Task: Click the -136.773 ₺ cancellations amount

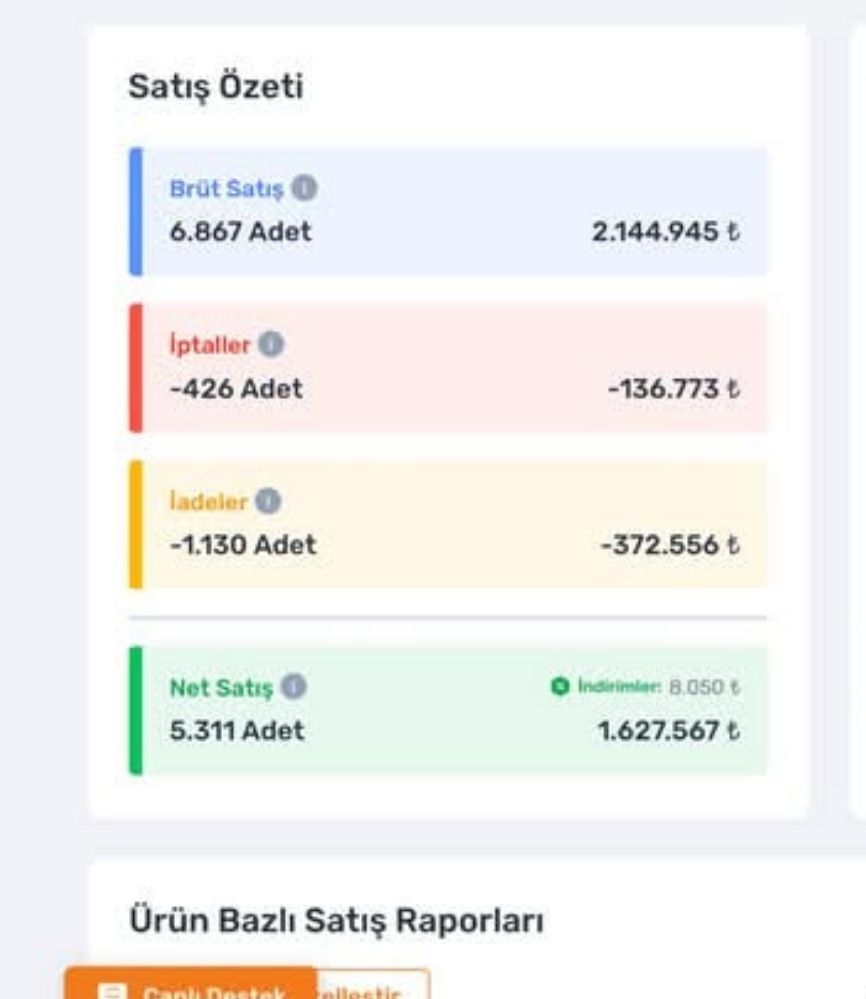Action: click(x=674, y=389)
